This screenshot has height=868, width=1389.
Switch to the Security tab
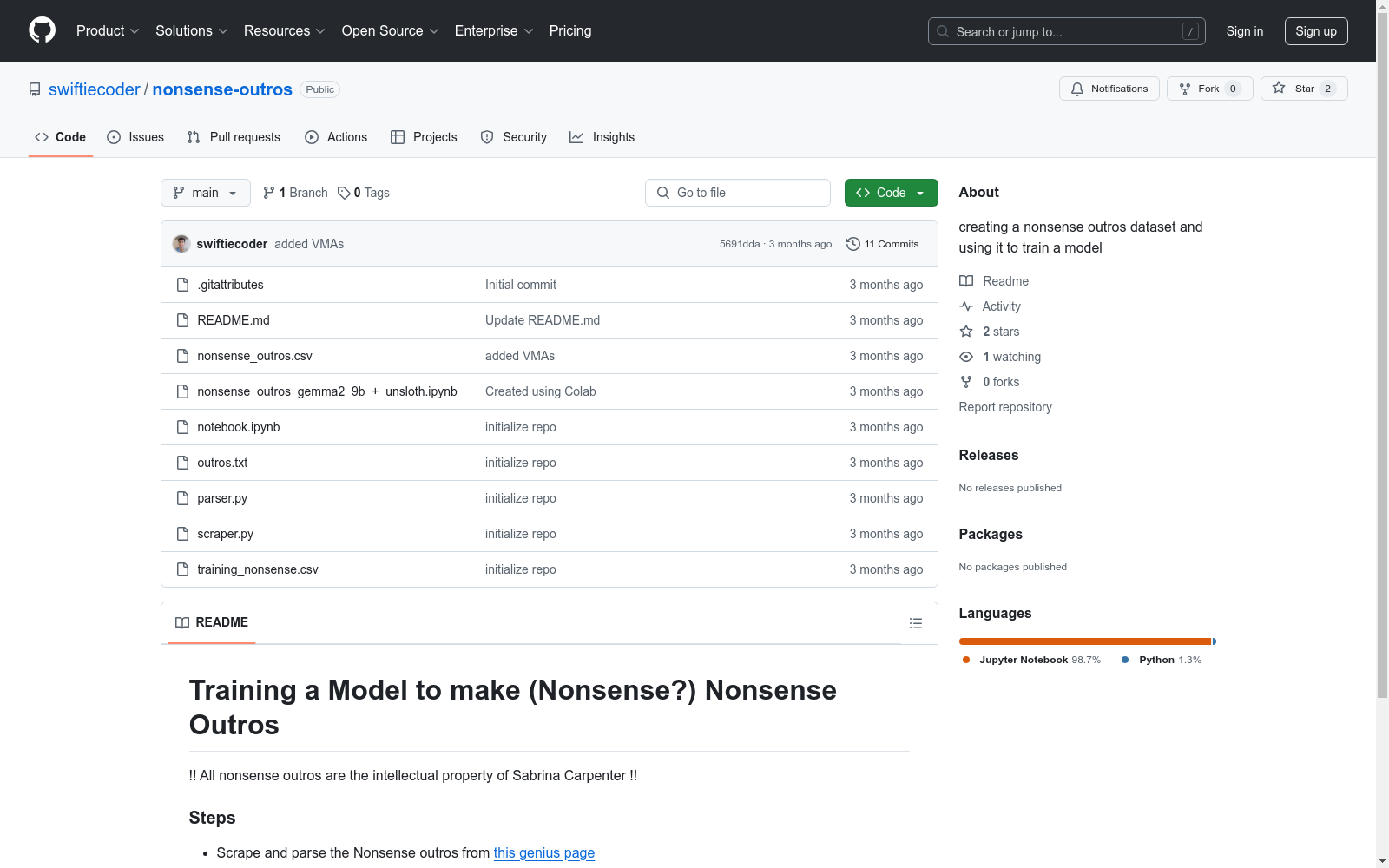click(x=514, y=137)
